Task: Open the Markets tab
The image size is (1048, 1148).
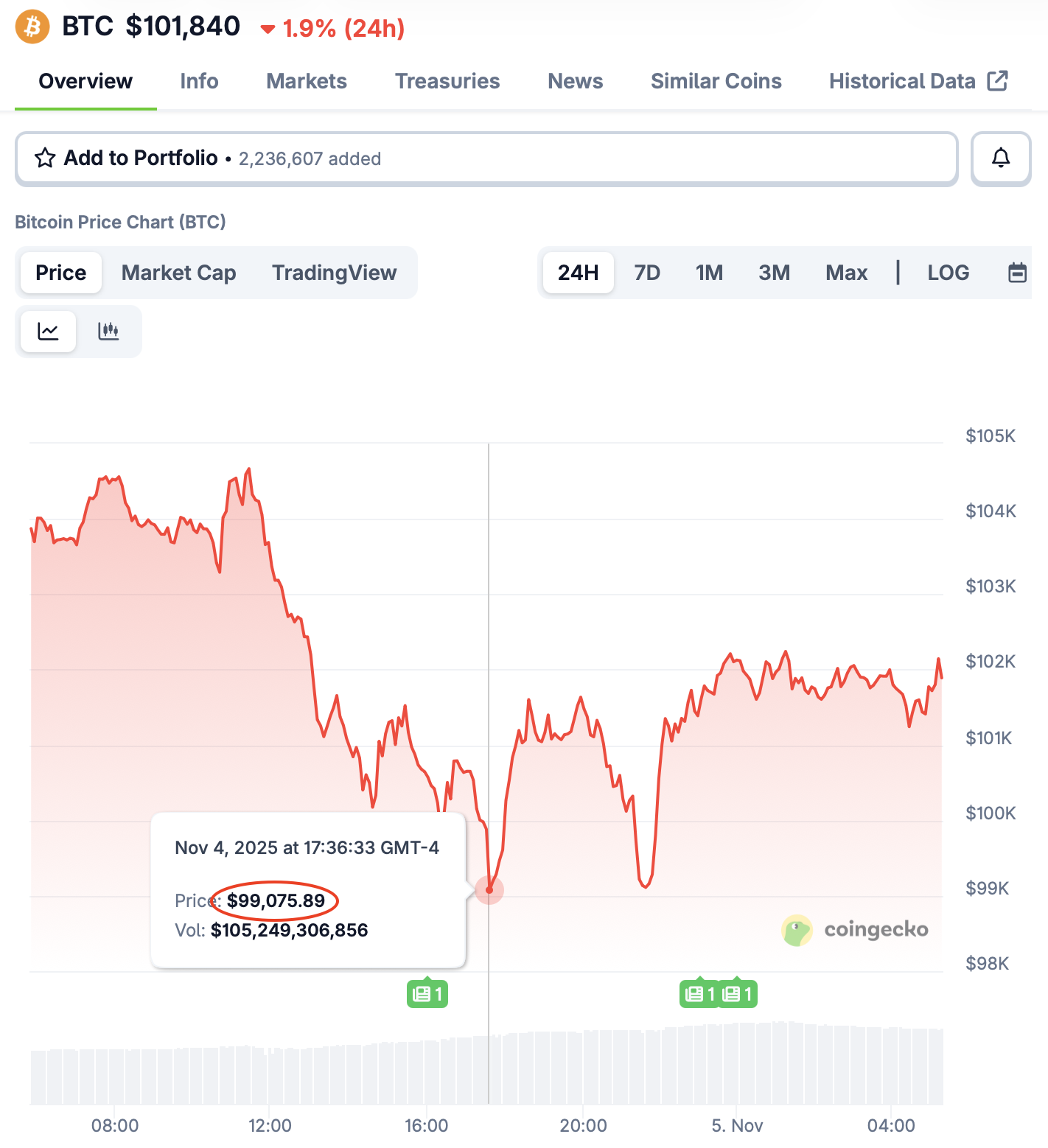Action: pyautogui.click(x=307, y=81)
